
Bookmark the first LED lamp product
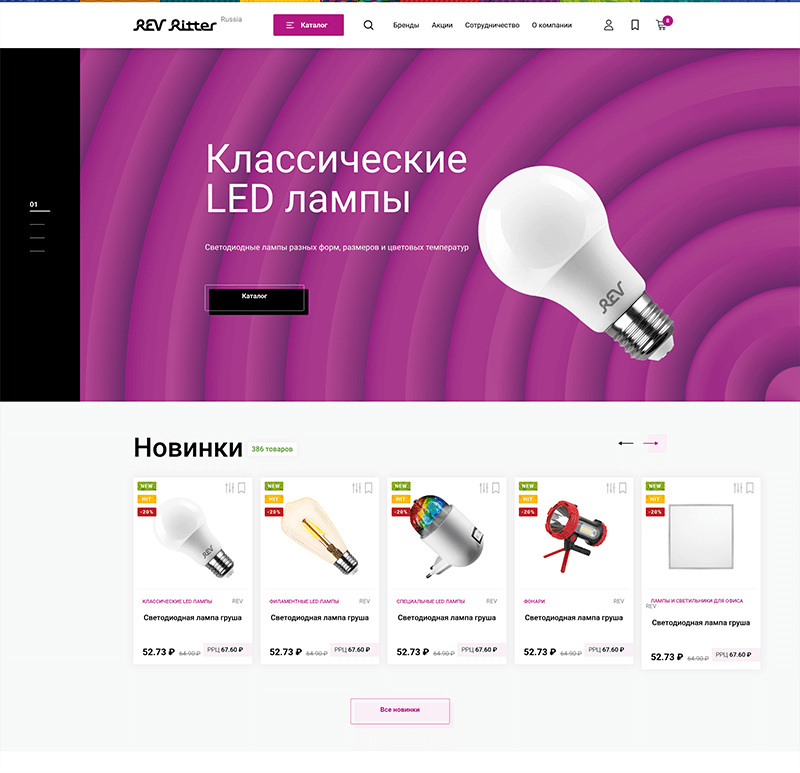pyautogui.click(x=242, y=488)
